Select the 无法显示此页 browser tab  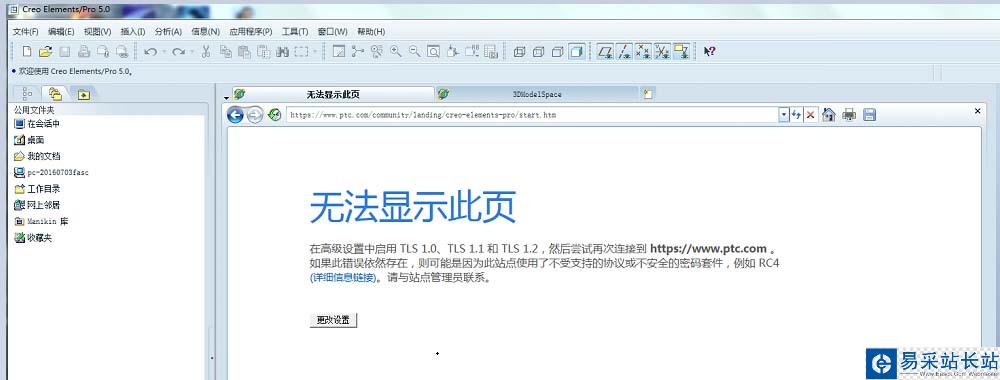click(x=332, y=94)
